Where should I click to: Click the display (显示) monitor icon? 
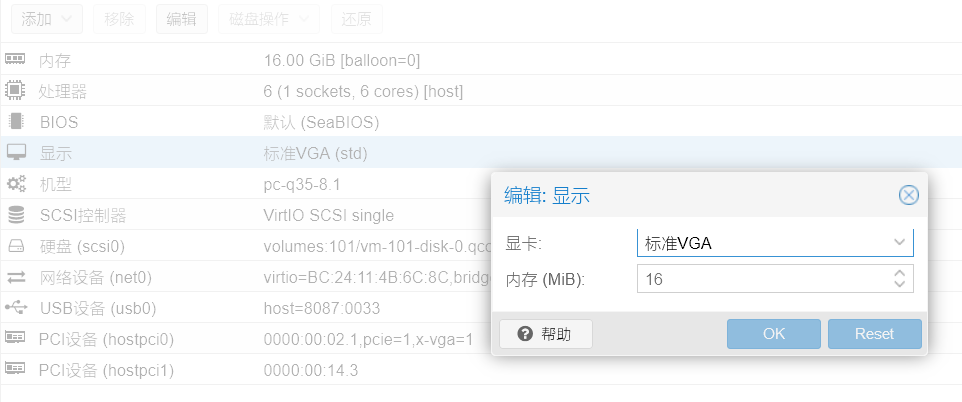(15, 153)
